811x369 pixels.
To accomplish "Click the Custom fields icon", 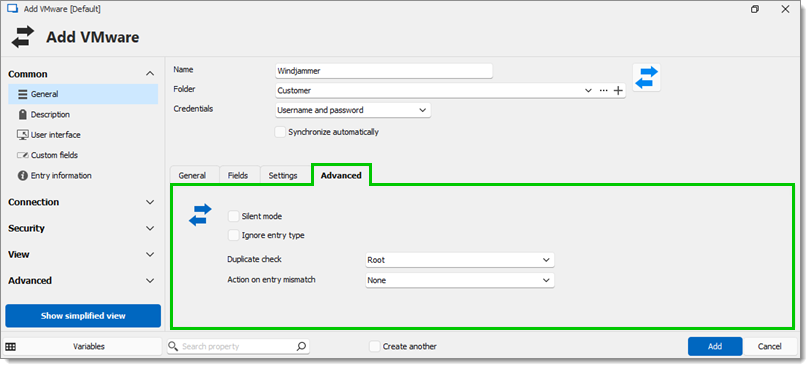I will [23, 155].
